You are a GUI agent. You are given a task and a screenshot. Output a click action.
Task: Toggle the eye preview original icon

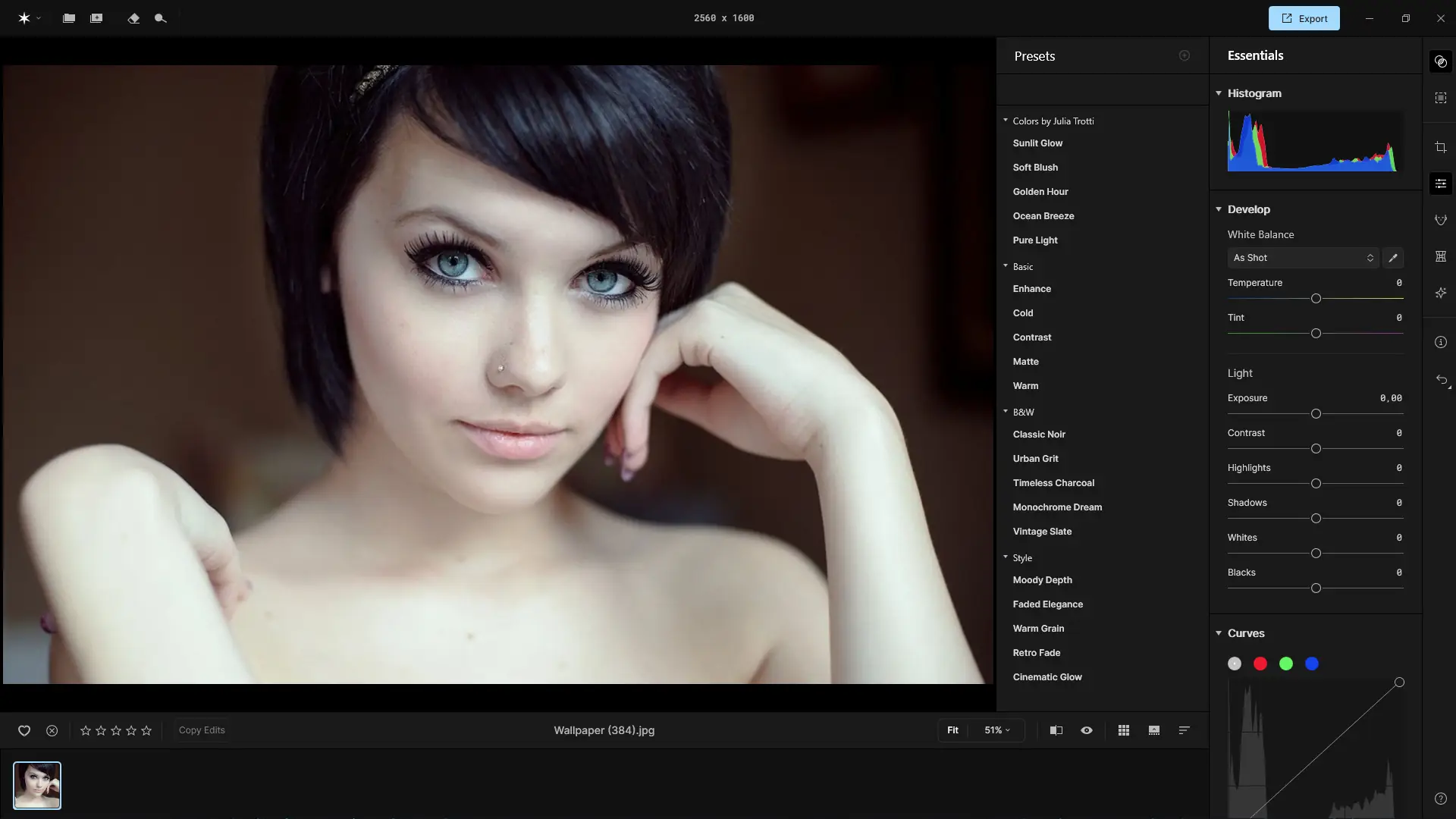1086,730
